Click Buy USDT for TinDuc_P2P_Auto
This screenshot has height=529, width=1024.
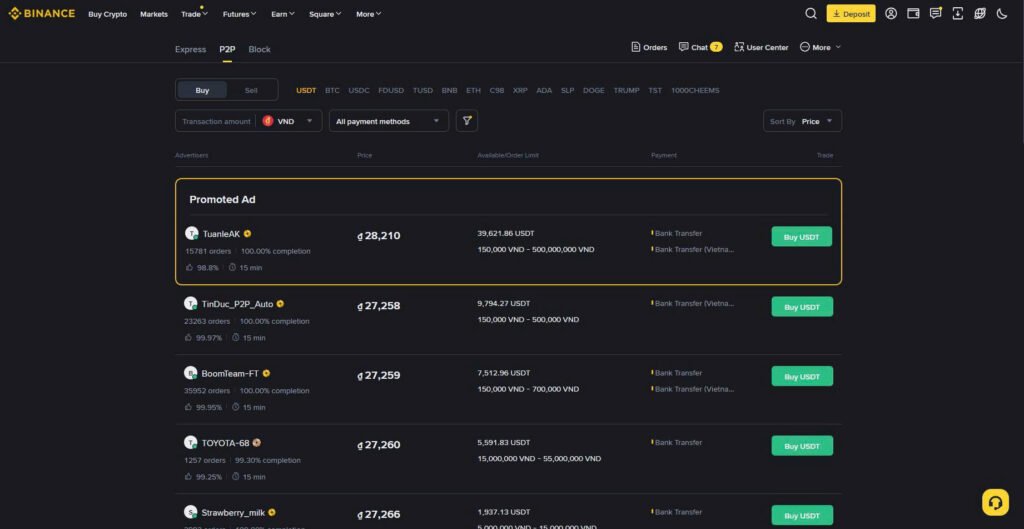tap(801, 307)
